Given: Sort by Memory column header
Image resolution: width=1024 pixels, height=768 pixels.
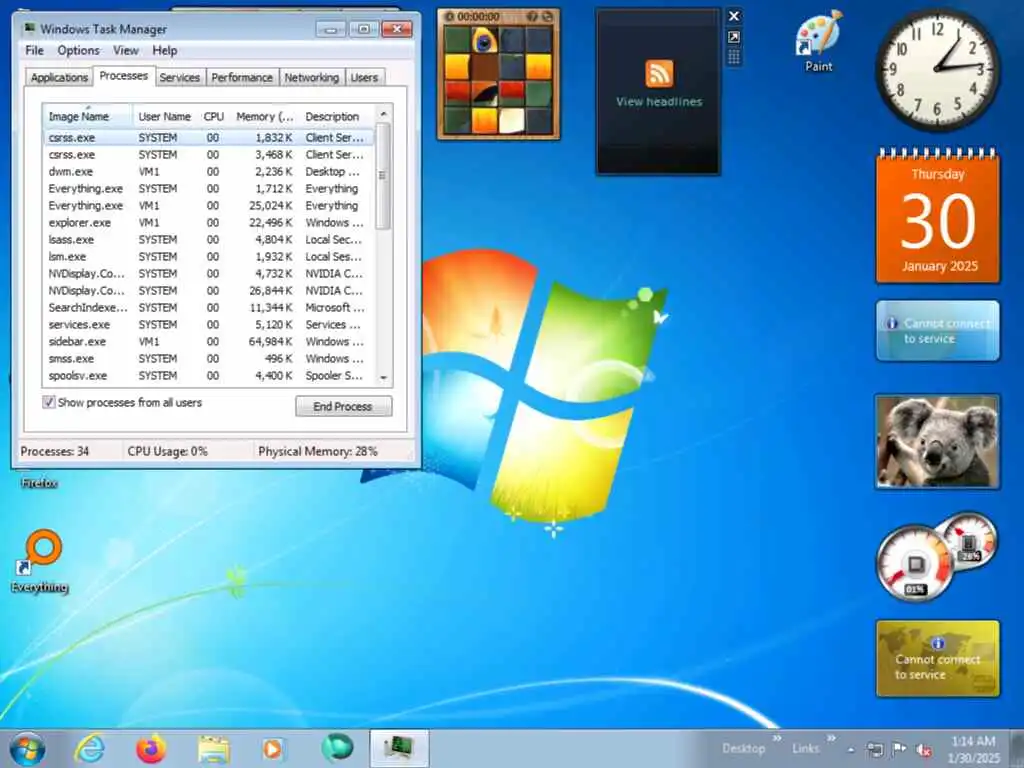Looking at the screenshot, I should [264, 116].
